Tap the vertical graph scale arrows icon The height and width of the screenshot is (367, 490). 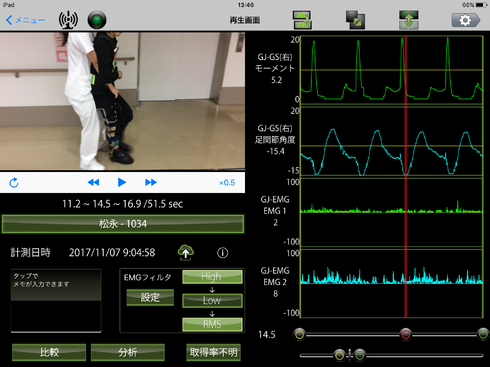coord(409,20)
